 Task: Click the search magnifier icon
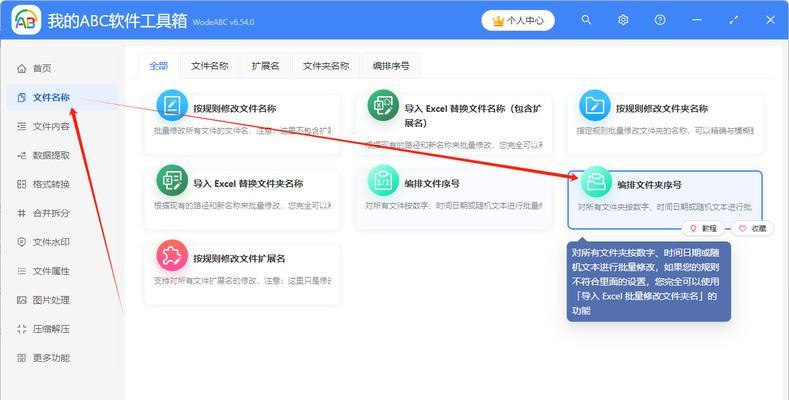[x=586, y=20]
